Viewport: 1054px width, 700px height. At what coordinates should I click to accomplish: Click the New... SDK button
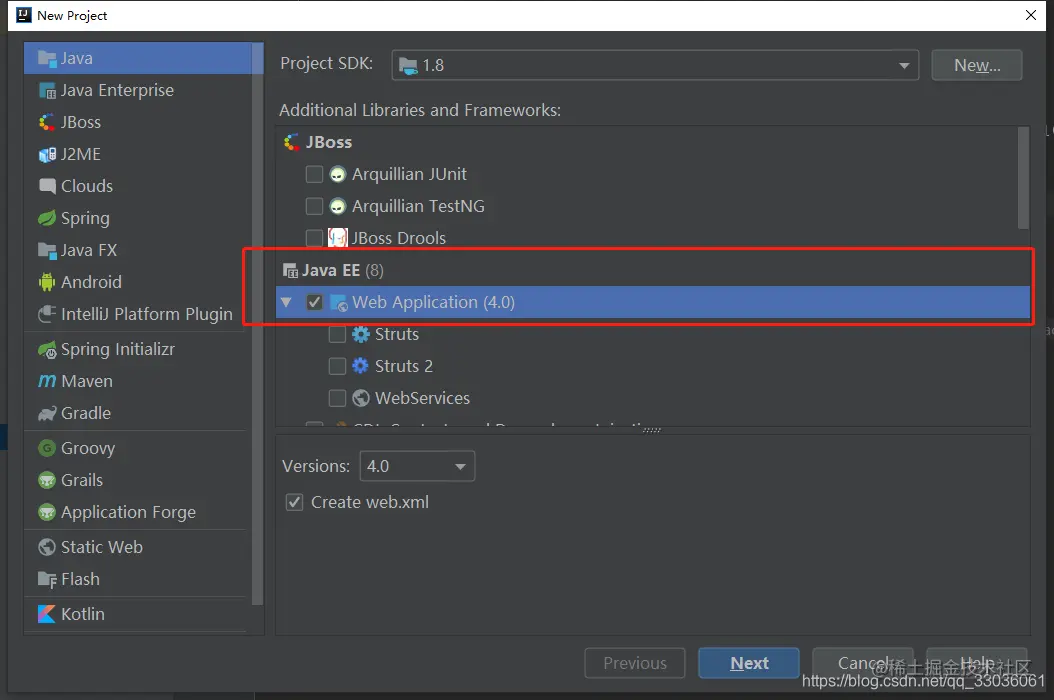coord(977,65)
